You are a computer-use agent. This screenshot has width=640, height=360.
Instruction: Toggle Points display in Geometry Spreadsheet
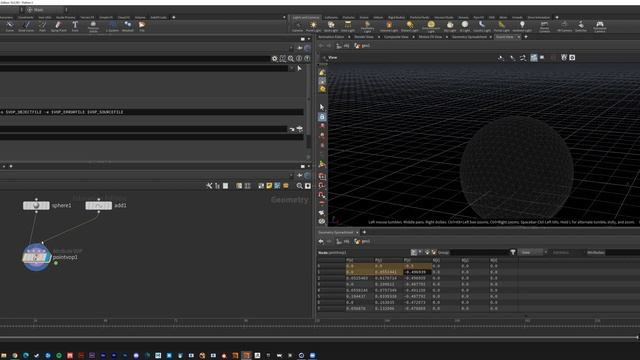(414, 253)
